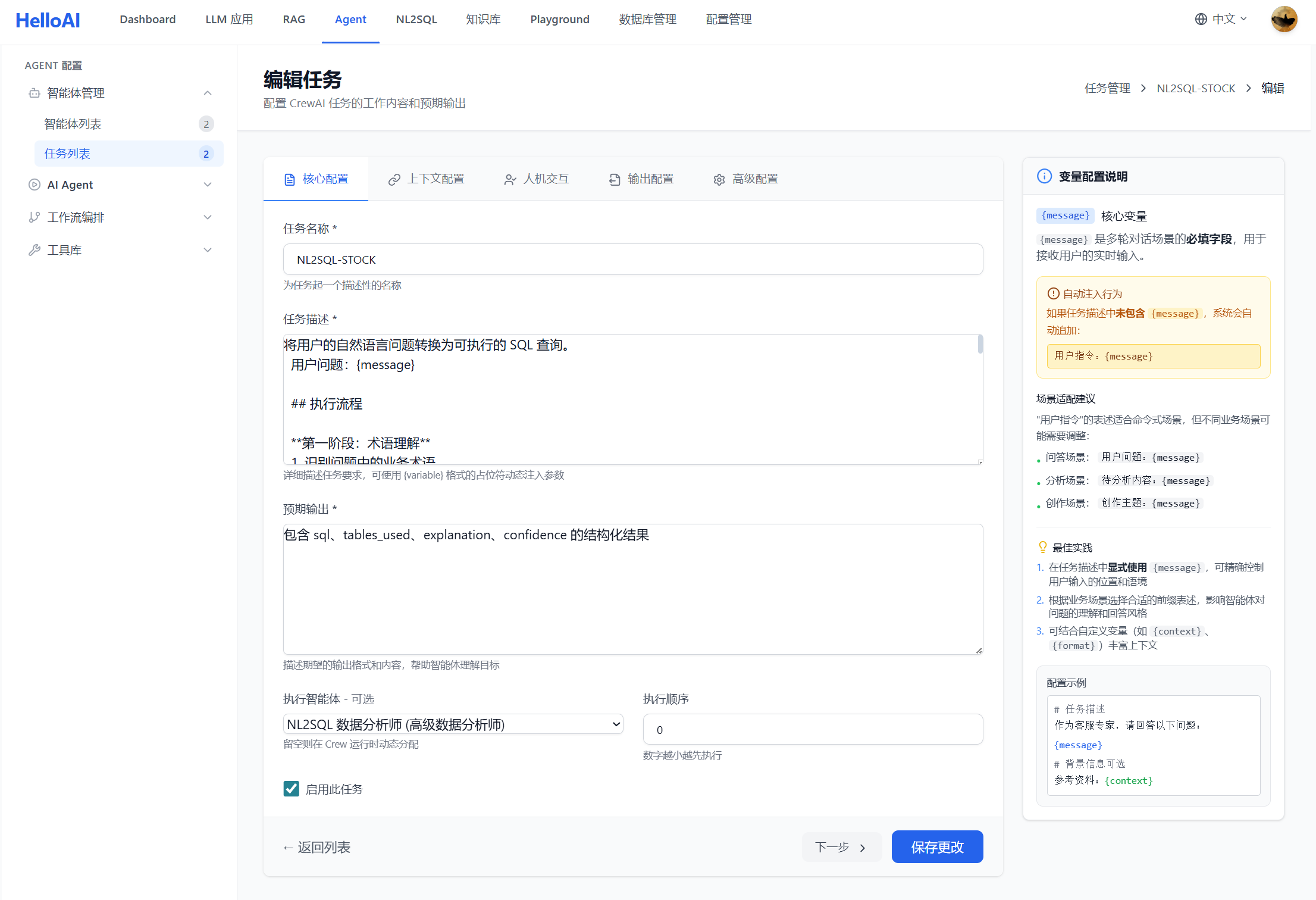This screenshot has height=900, width=1316.
Task: Toggle the 启用此任务 checkbox
Action: coord(292,789)
